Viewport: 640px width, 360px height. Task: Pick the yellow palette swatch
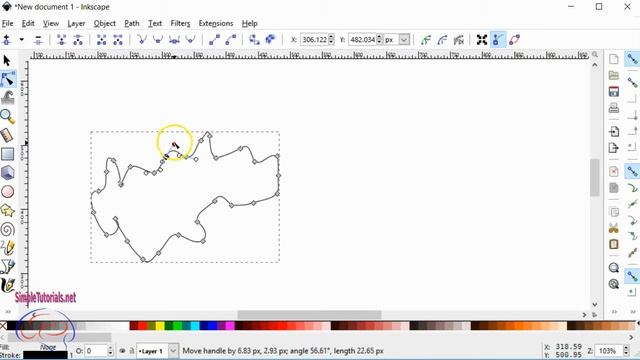160,326
